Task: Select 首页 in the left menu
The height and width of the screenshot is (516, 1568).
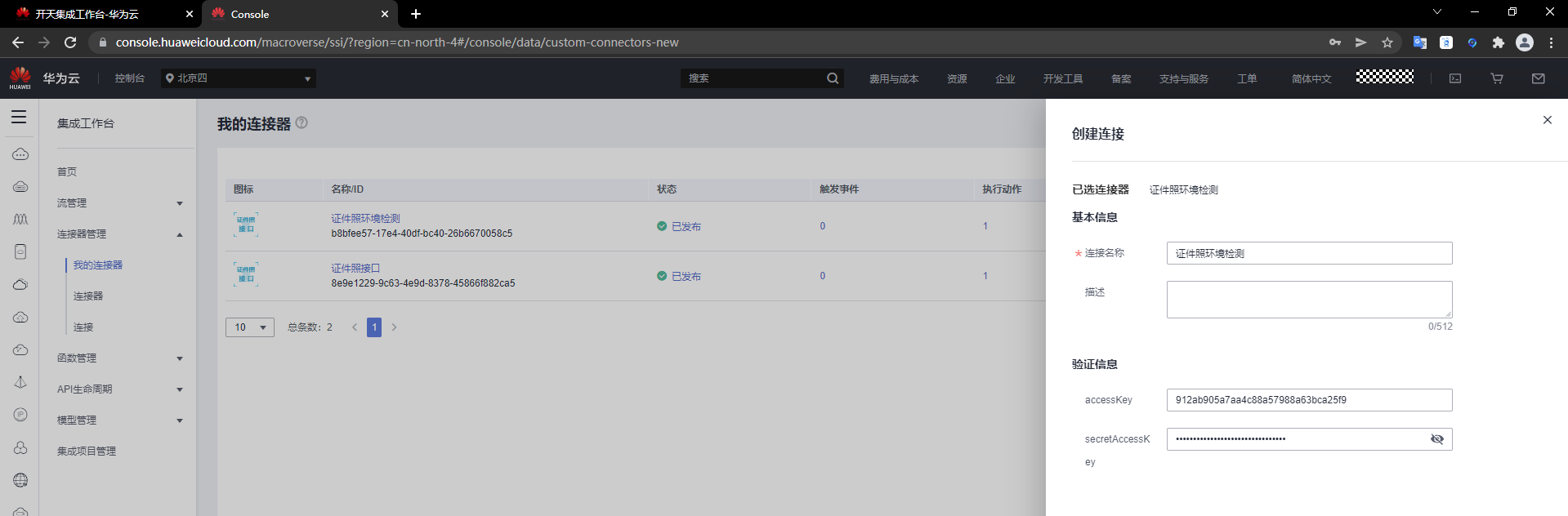Action: tap(67, 172)
